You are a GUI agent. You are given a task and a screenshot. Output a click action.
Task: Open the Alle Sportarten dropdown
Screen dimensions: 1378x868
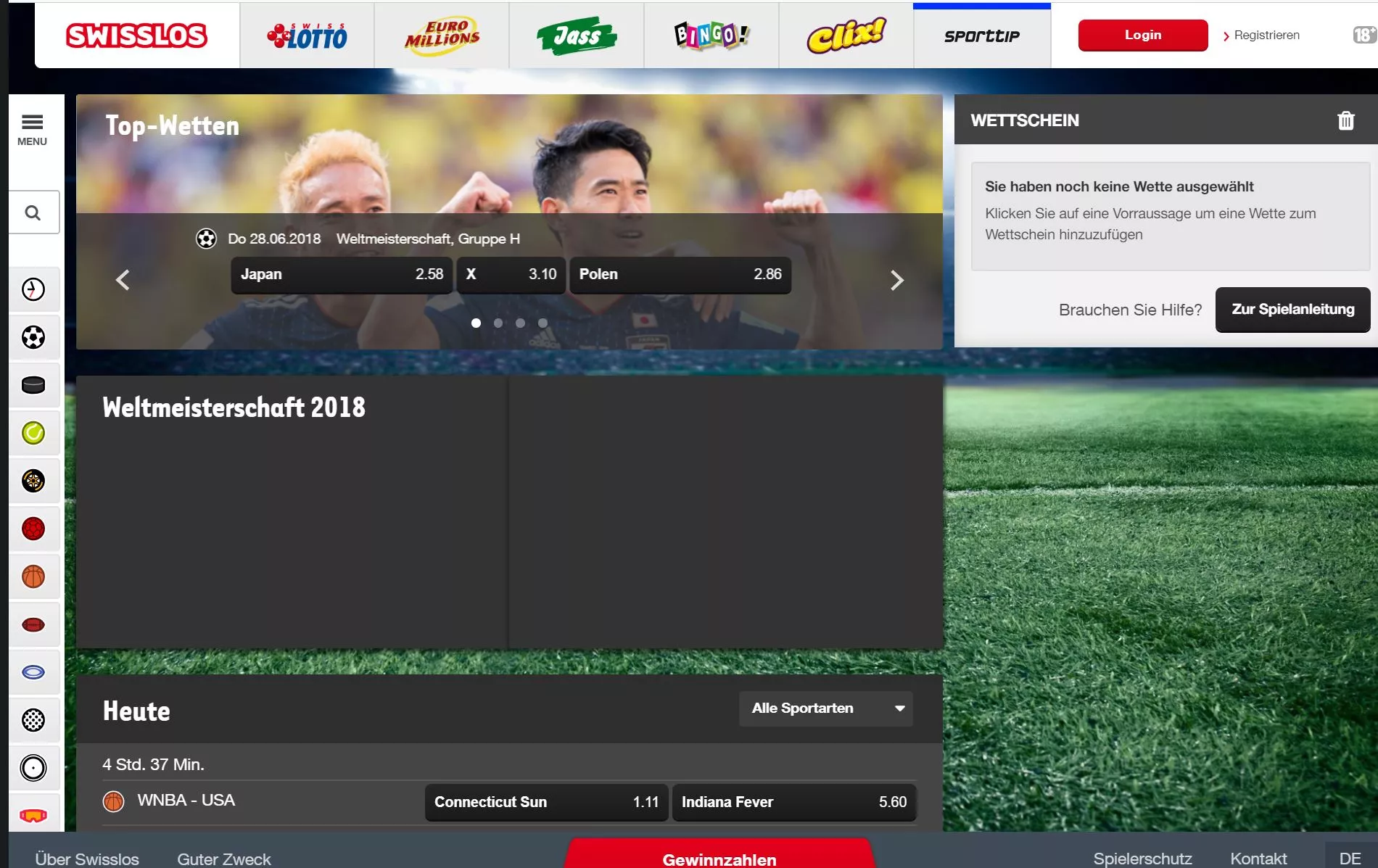tap(825, 708)
